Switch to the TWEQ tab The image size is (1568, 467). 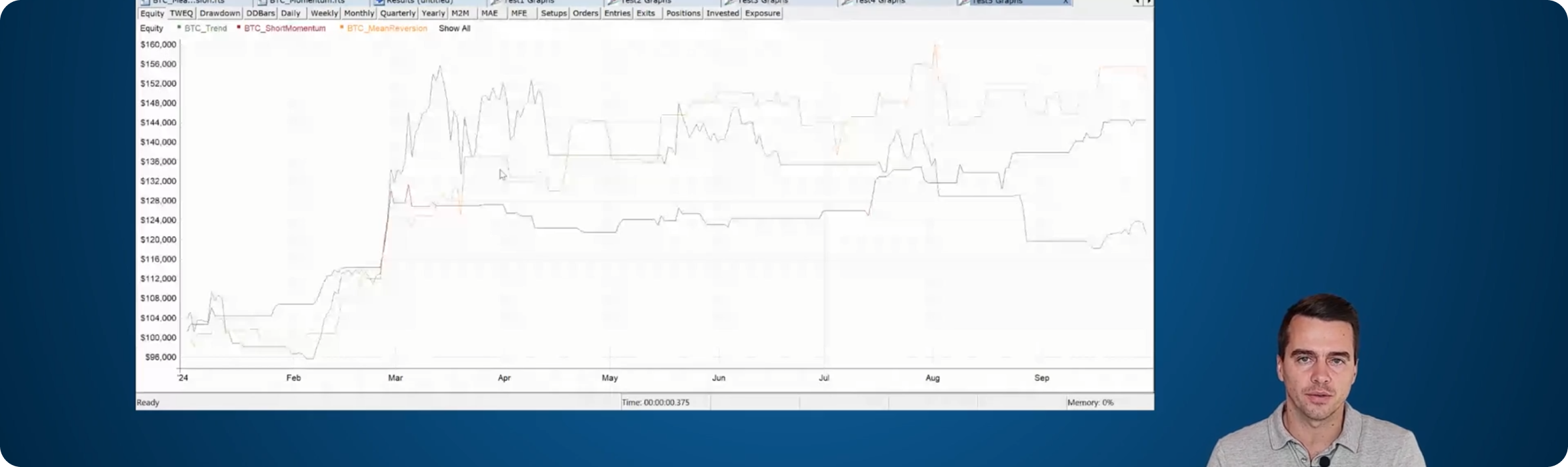tap(181, 13)
